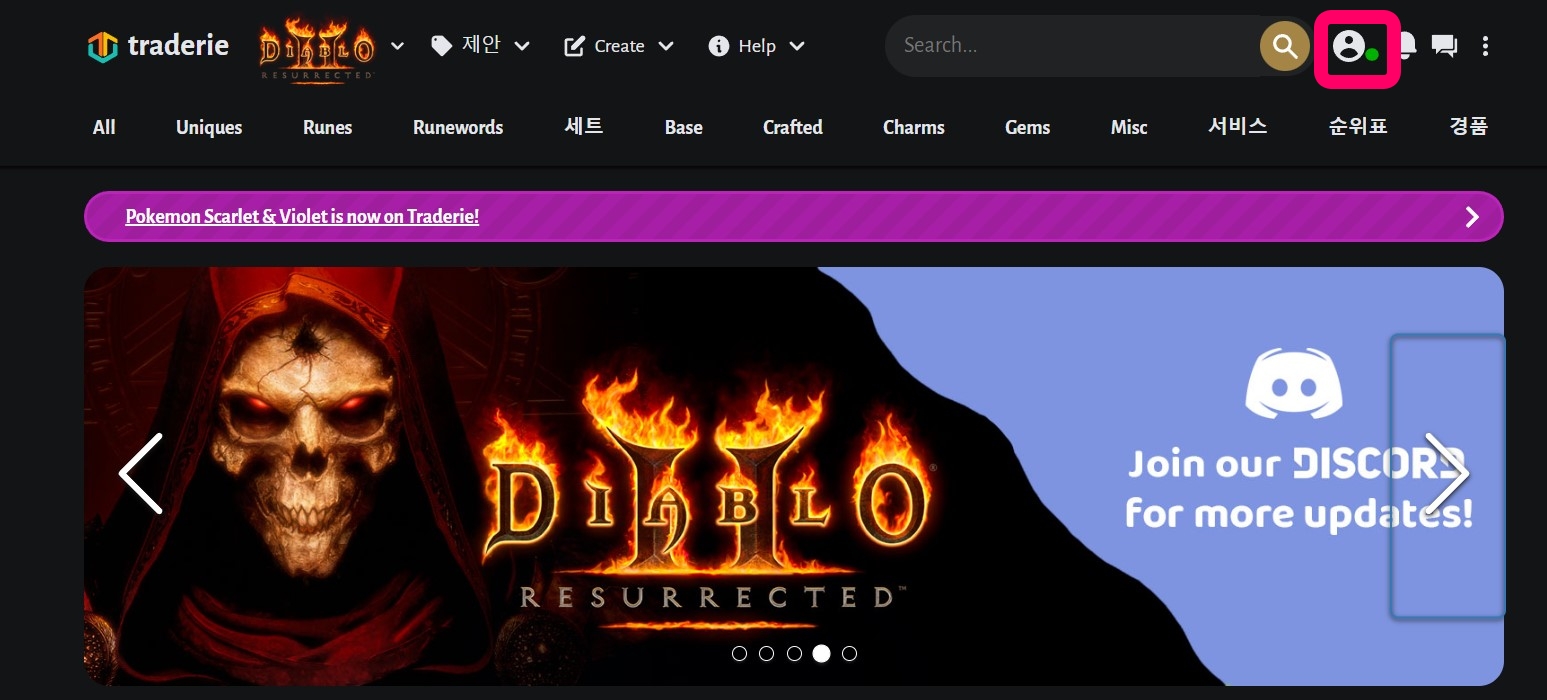This screenshot has width=1547, height=700.
Task: Select the Diablo II Resurrected game logo
Action: coord(316,48)
